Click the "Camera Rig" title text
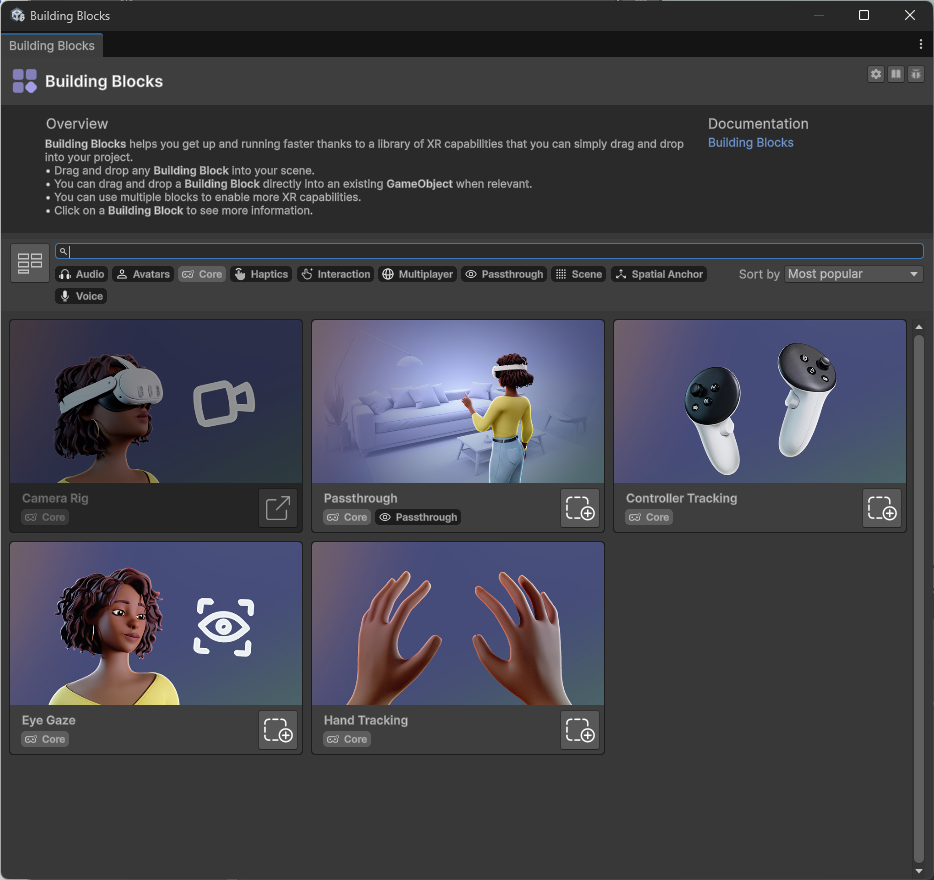 (55, 498)
